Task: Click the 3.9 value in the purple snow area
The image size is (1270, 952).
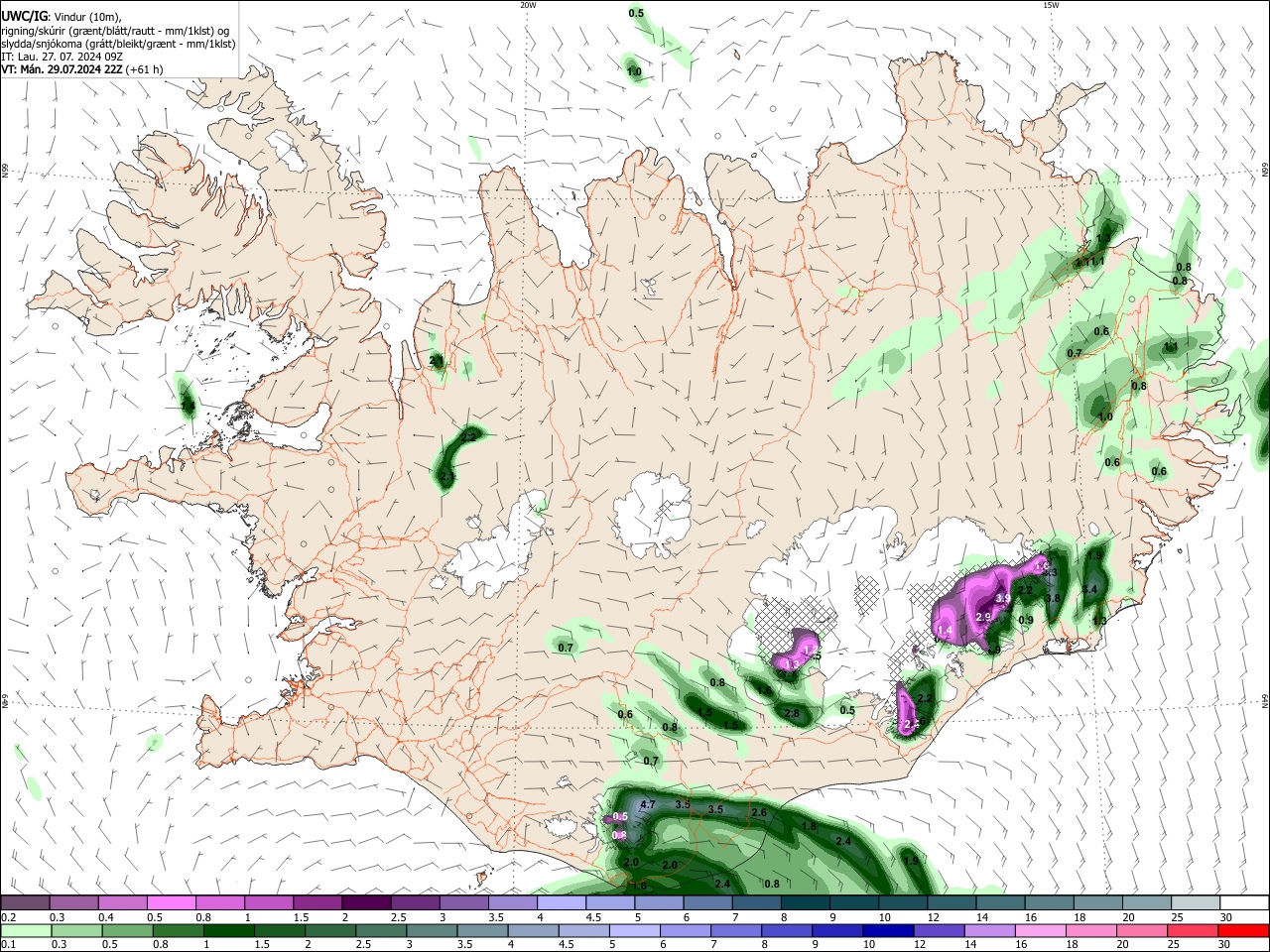Action: click(1002, 598)
